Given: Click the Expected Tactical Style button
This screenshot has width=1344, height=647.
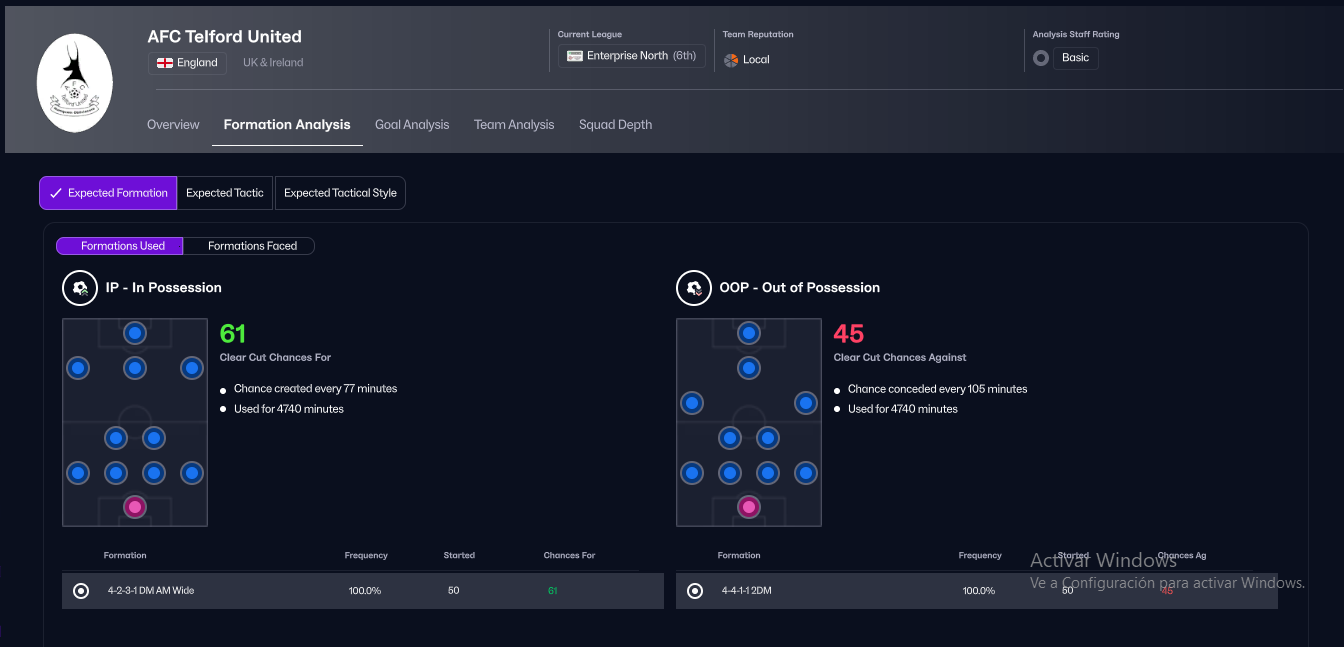Looking at the screenshot, I should pos(340,193).
